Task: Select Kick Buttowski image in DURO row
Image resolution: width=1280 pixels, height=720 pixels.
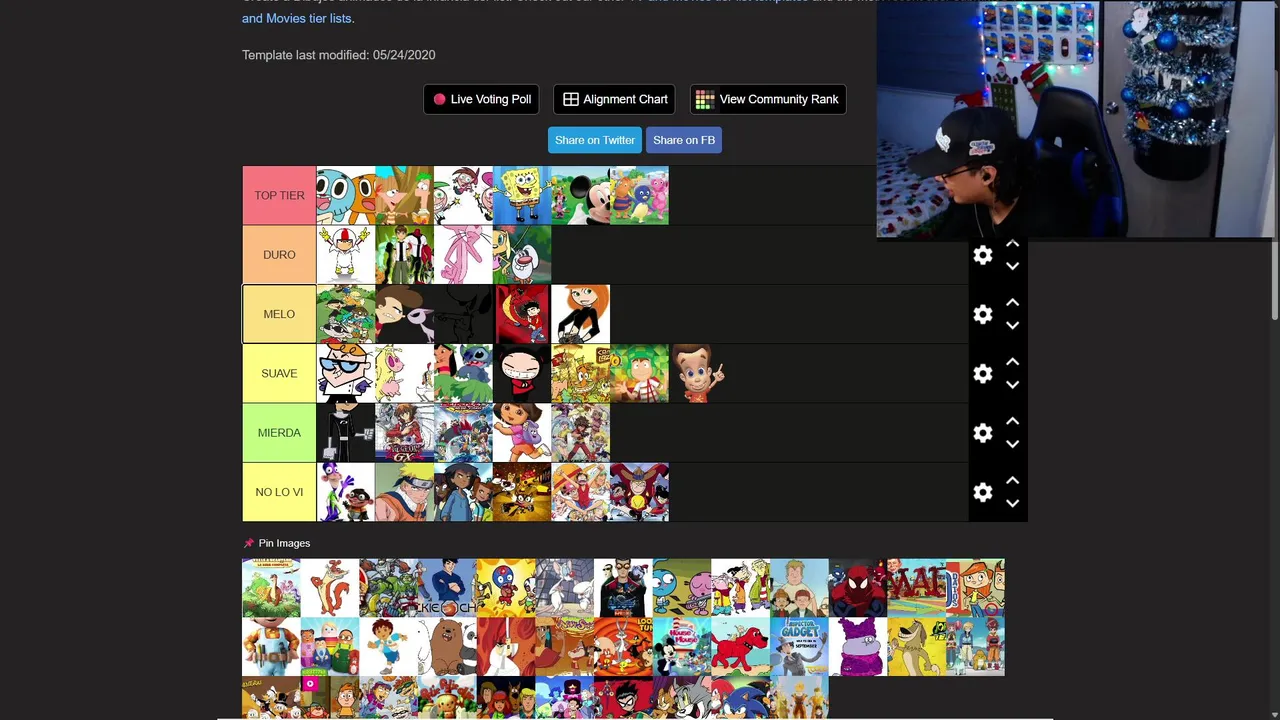Action: [346, 255]
